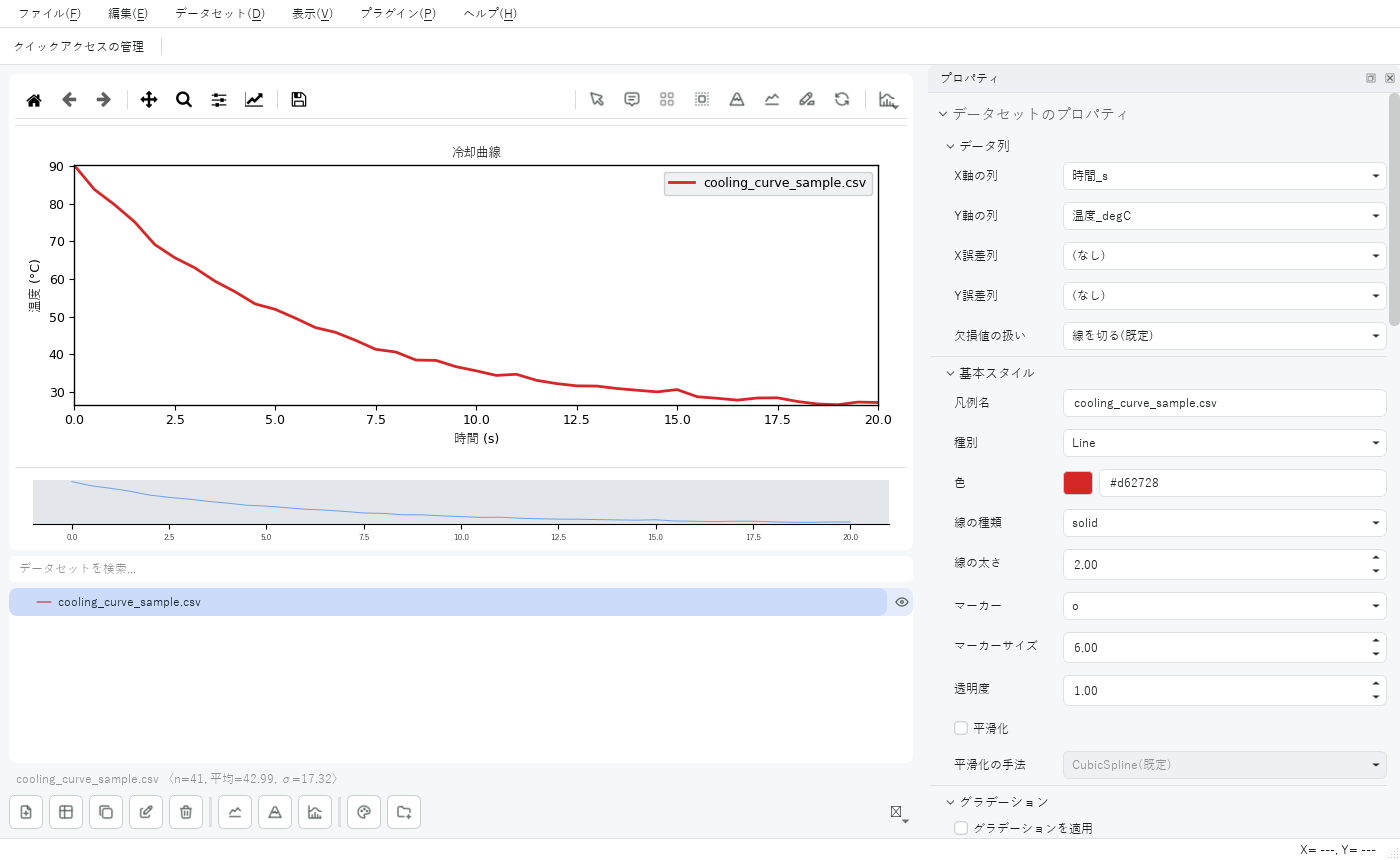Image resolution: width=1400 pixels, height=860 pixels.
Task: Open the 種別 dropdown set to Line
Action: pyautogui.click(x=1225, y=443)
